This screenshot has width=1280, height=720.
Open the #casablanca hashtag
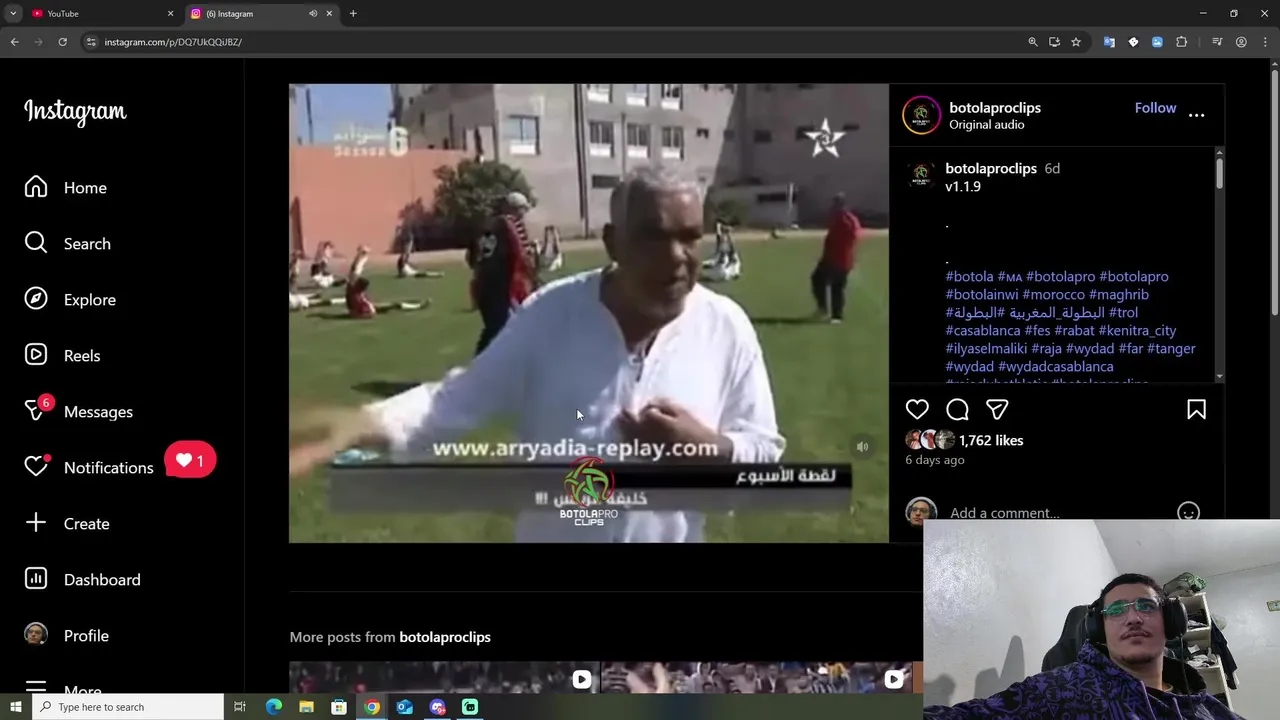[x=983, y=330]
